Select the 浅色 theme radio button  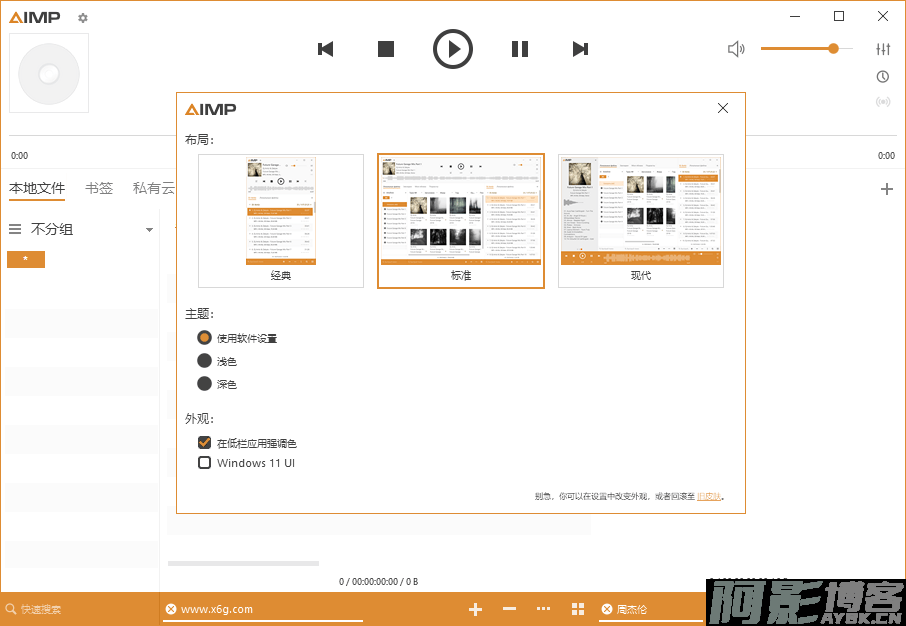pyautogui.click(x=205, y=361)
